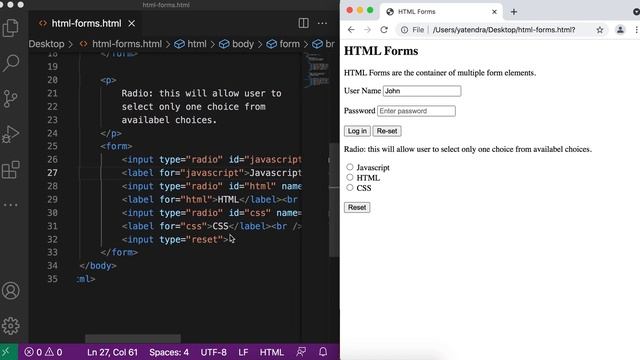This screenshot has width=640, height=360.
Task: Close the HTML Forms browser tab
Action: point(494,12)
